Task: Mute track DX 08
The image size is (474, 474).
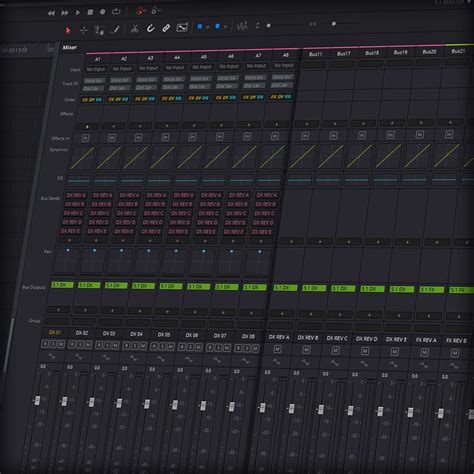Action: click(x=255, y=349)
